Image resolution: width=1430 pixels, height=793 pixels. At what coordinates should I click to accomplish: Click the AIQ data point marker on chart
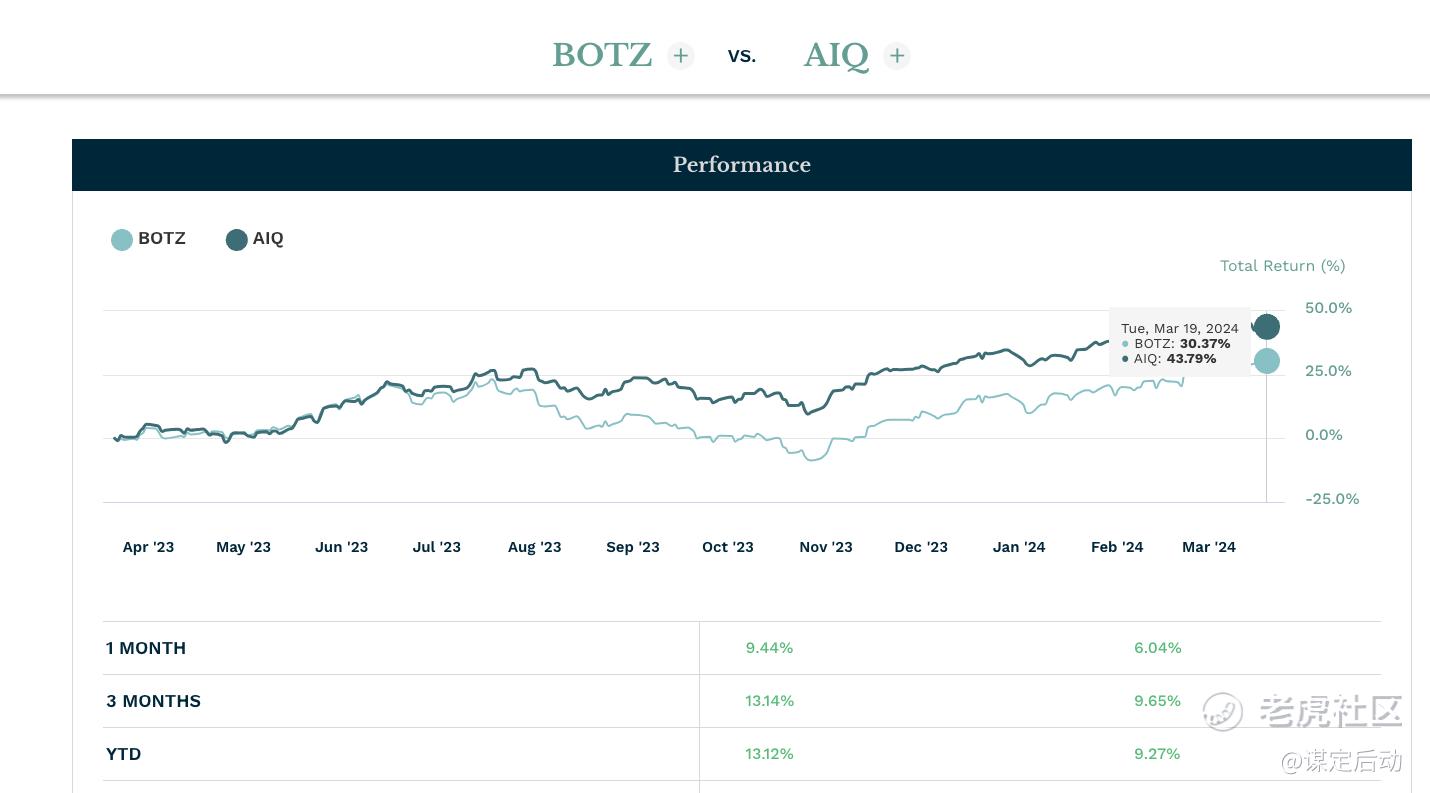click(1266, 327)
